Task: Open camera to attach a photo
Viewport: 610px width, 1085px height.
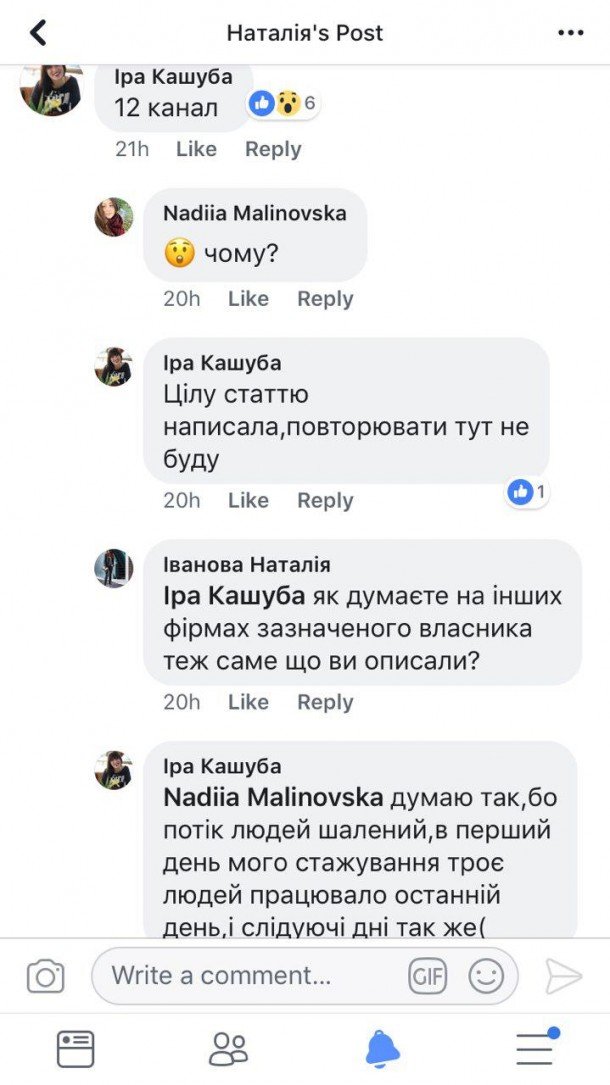Action: coord(45,976)
